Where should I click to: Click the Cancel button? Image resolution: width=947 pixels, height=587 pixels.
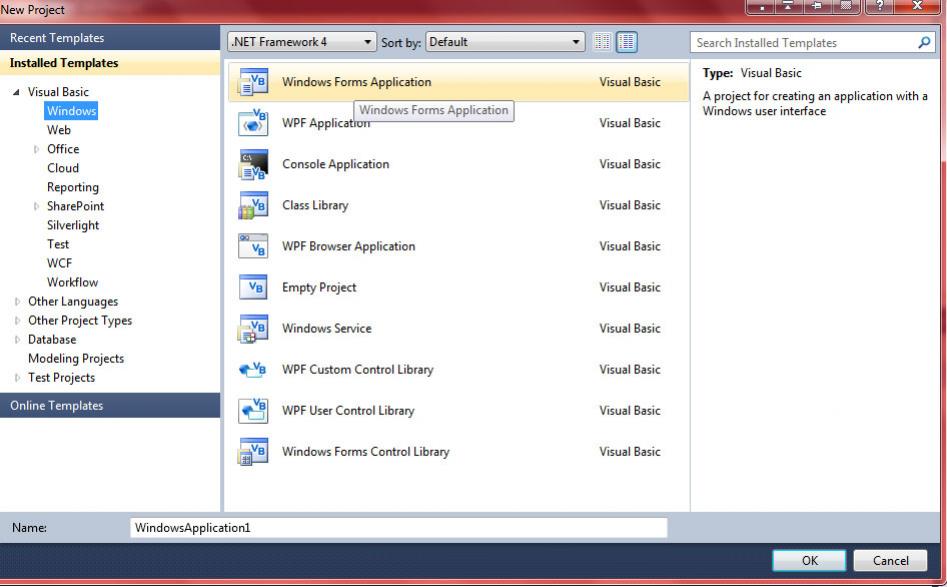pos(890,560)
